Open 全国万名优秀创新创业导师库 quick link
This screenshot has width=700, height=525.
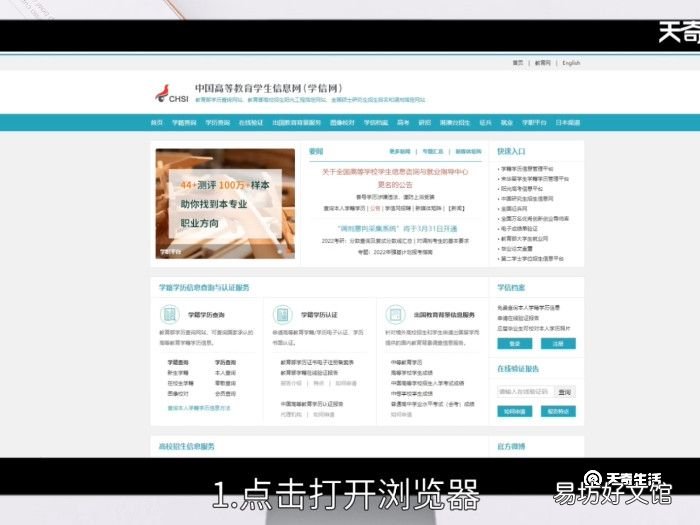535,219
